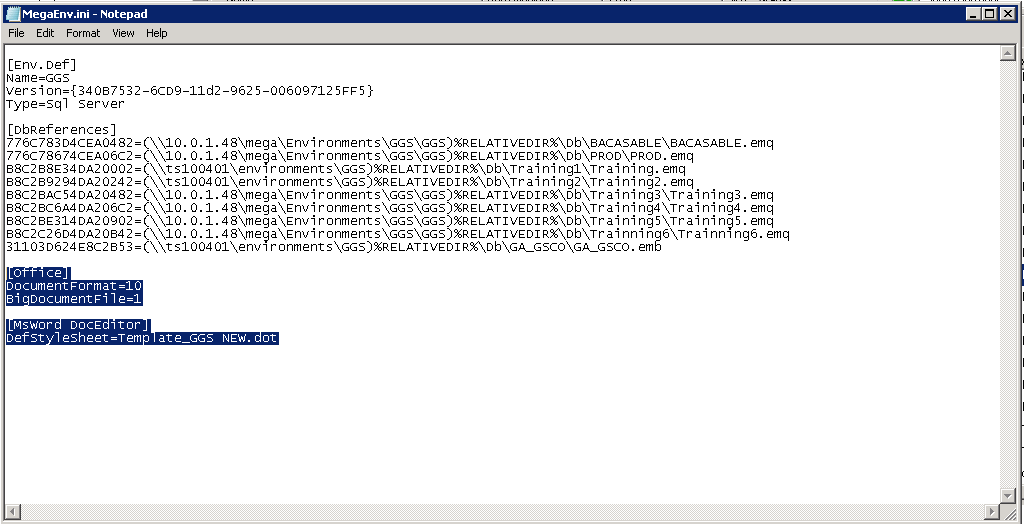This screenshot has width=1024, height=524.
Task: Open the Edit menu
Action: click(45, 33)
